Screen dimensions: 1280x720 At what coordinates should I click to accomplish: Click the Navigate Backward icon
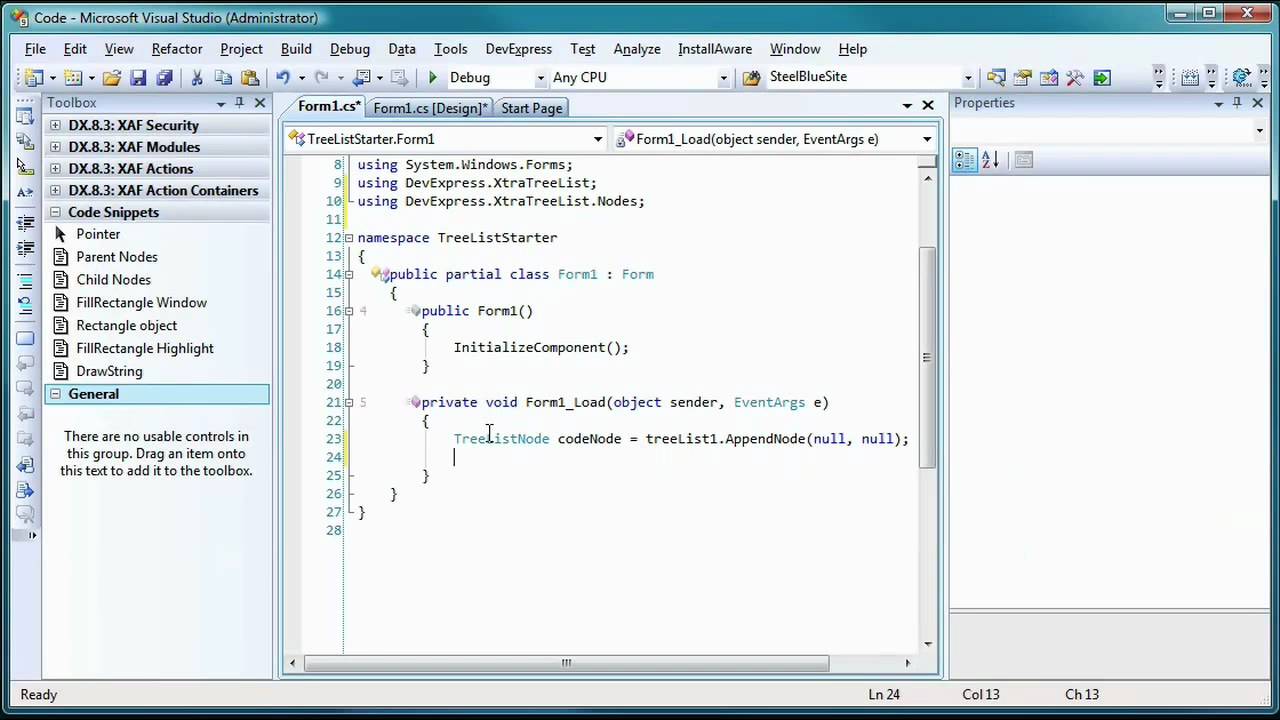coord(361,78)
